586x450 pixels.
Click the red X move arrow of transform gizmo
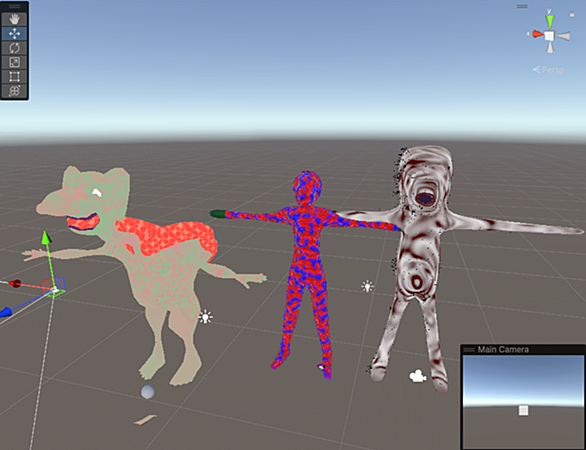pos(15,284)
